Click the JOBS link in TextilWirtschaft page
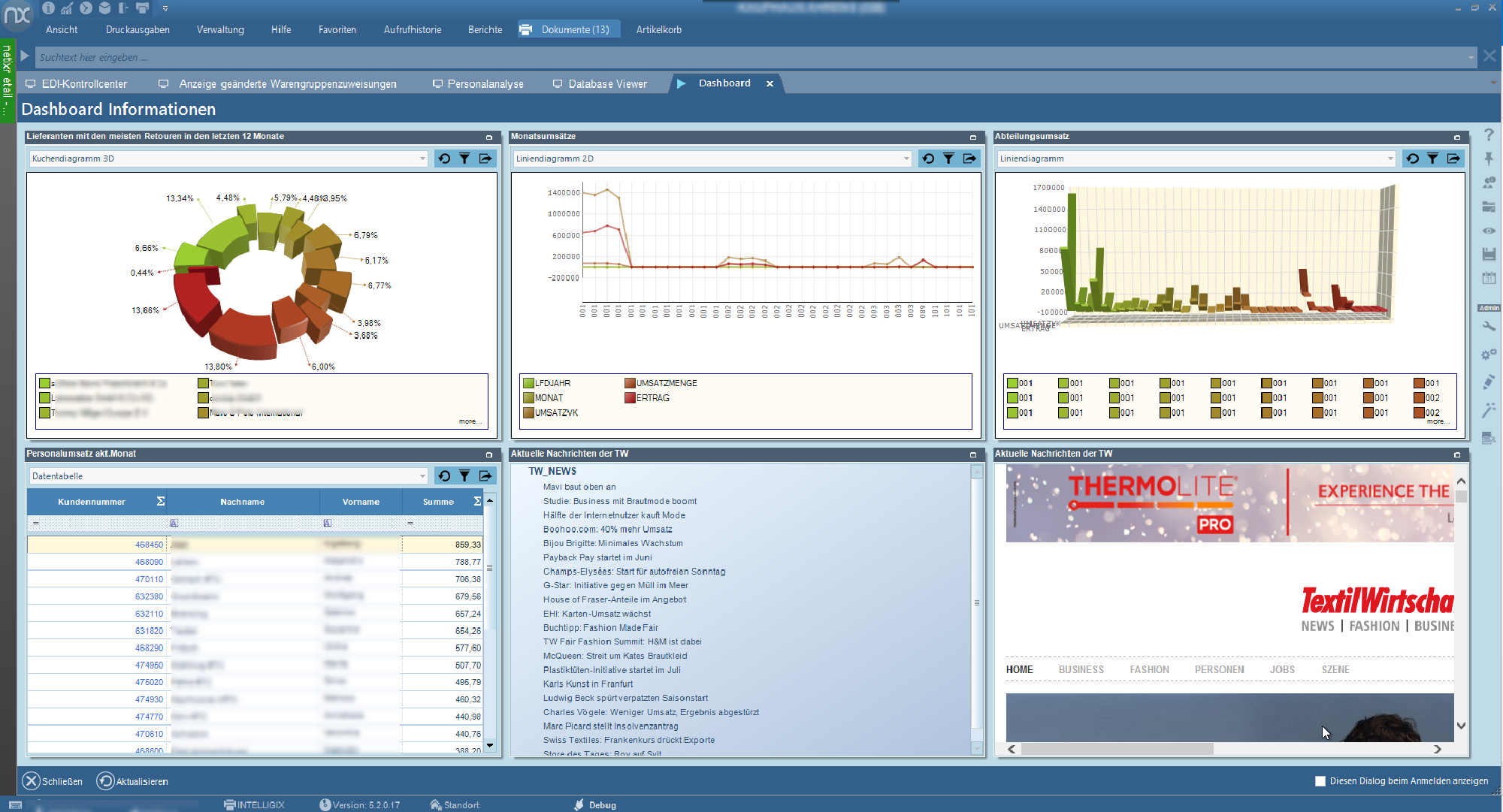1503x812 pixels. (1282, 669)
